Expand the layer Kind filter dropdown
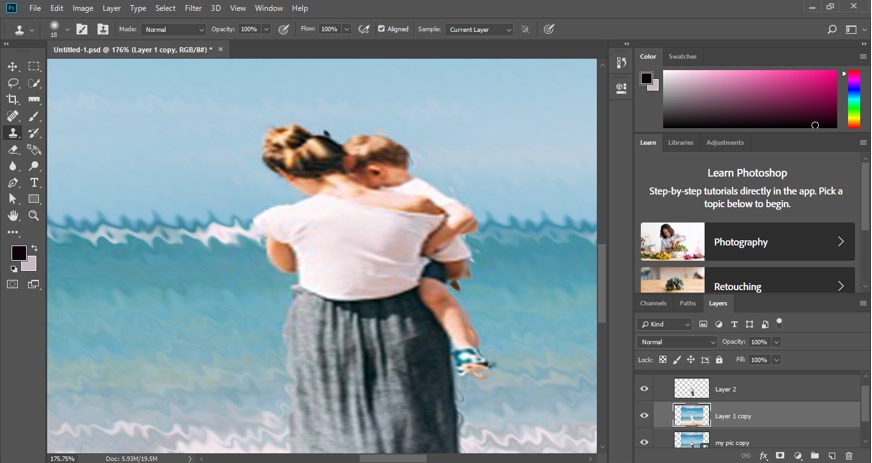The image size is (872, 463). (x=665, y=324)
